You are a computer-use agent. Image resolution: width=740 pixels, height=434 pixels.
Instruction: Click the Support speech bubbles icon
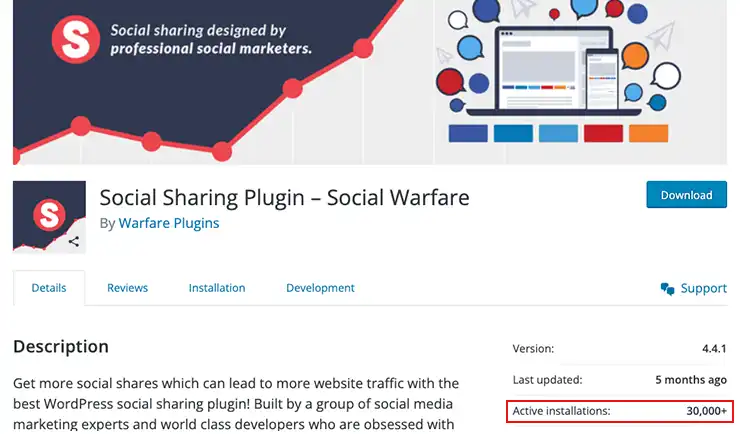click(667, 289)
